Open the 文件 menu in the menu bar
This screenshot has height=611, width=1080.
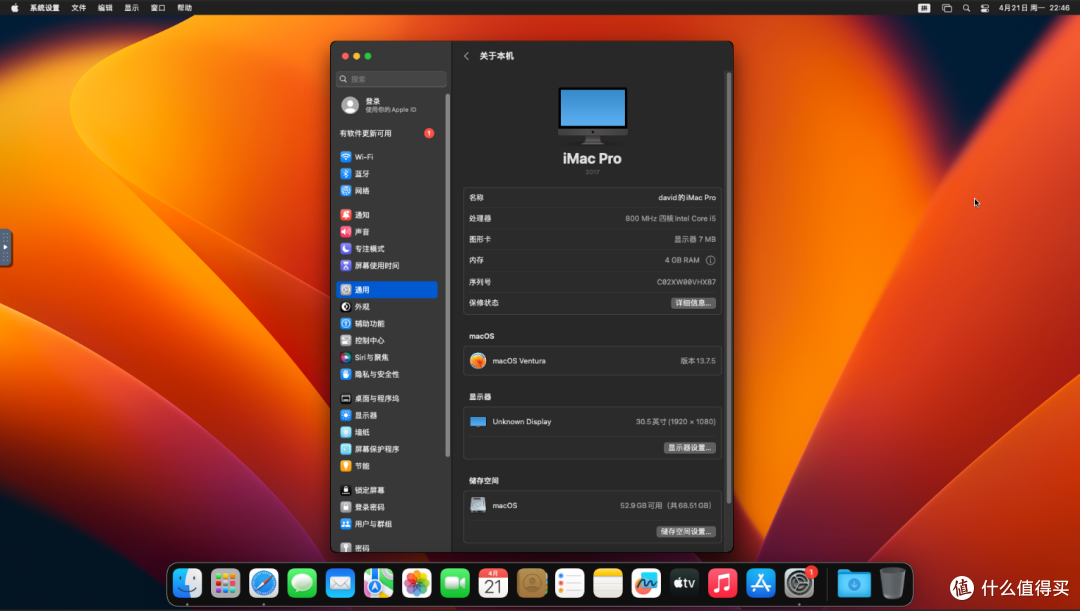click(79, 7)
